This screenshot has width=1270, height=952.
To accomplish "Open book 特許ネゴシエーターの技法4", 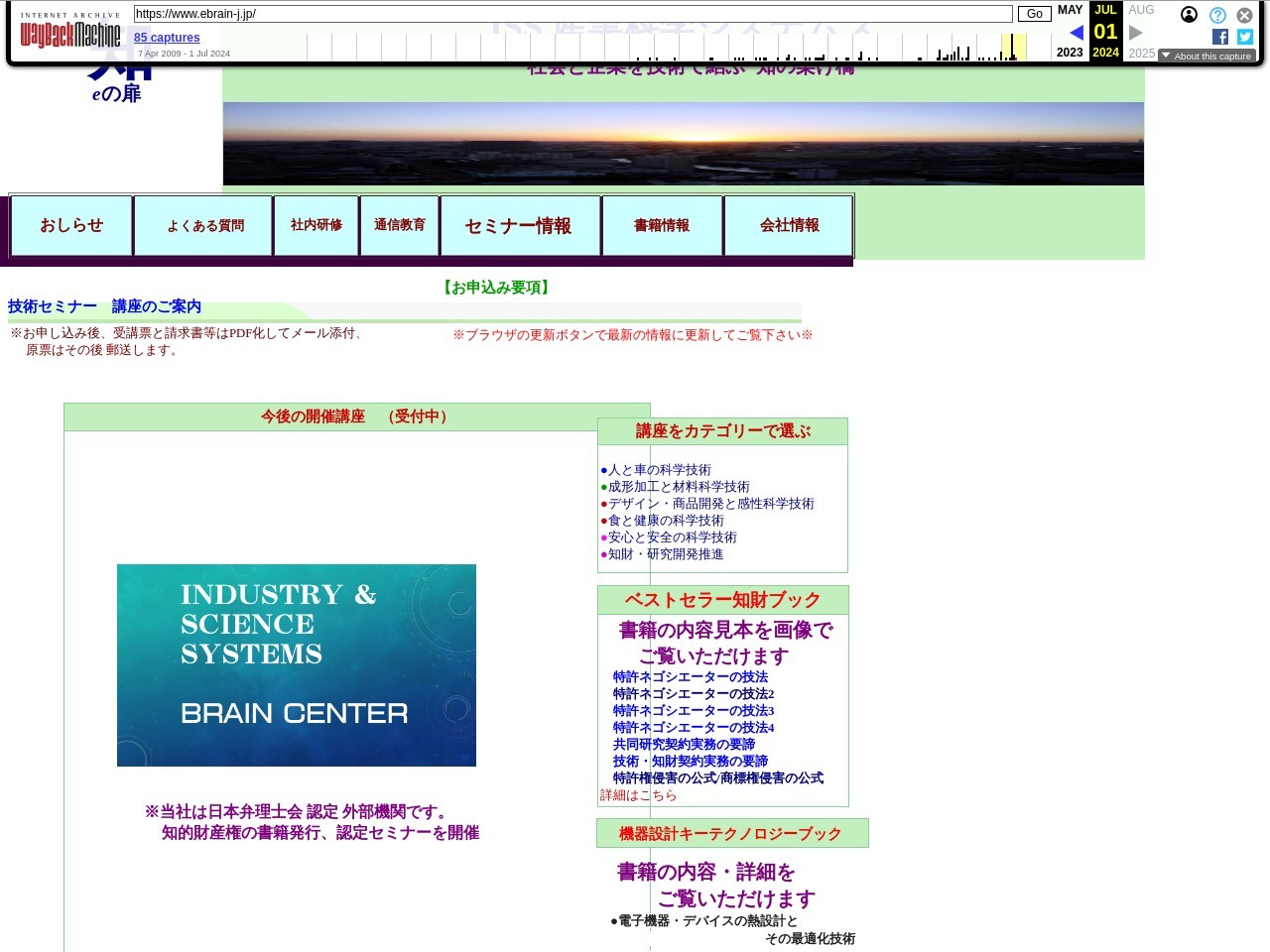I will [694, 728].
